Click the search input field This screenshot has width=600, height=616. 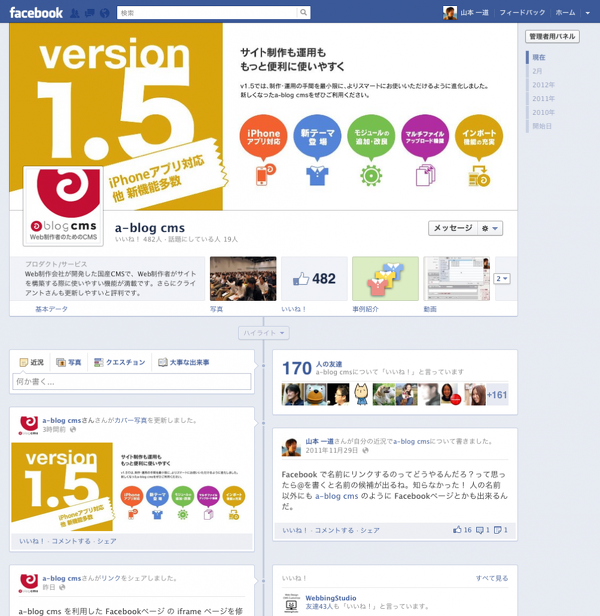[207, 13]
